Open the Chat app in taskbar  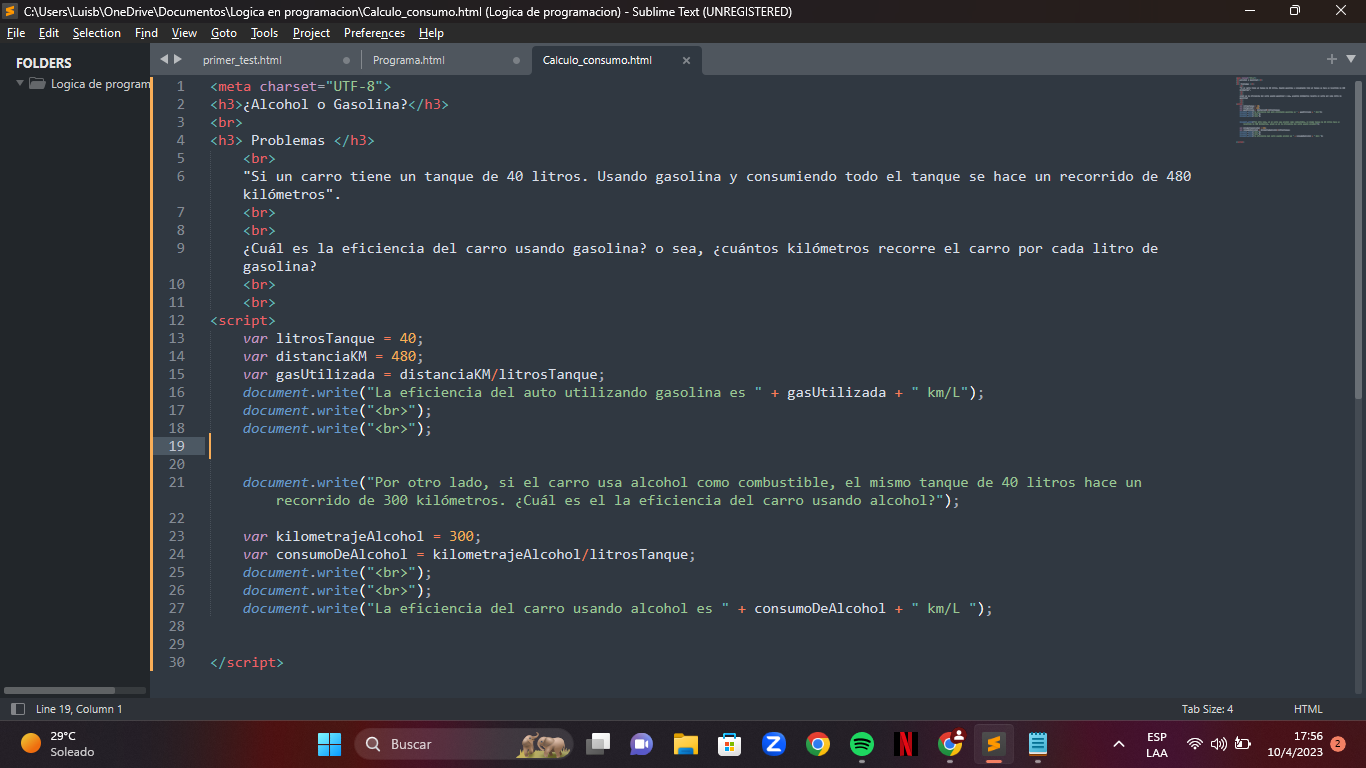pyautogui.click(x=641, y=744)
